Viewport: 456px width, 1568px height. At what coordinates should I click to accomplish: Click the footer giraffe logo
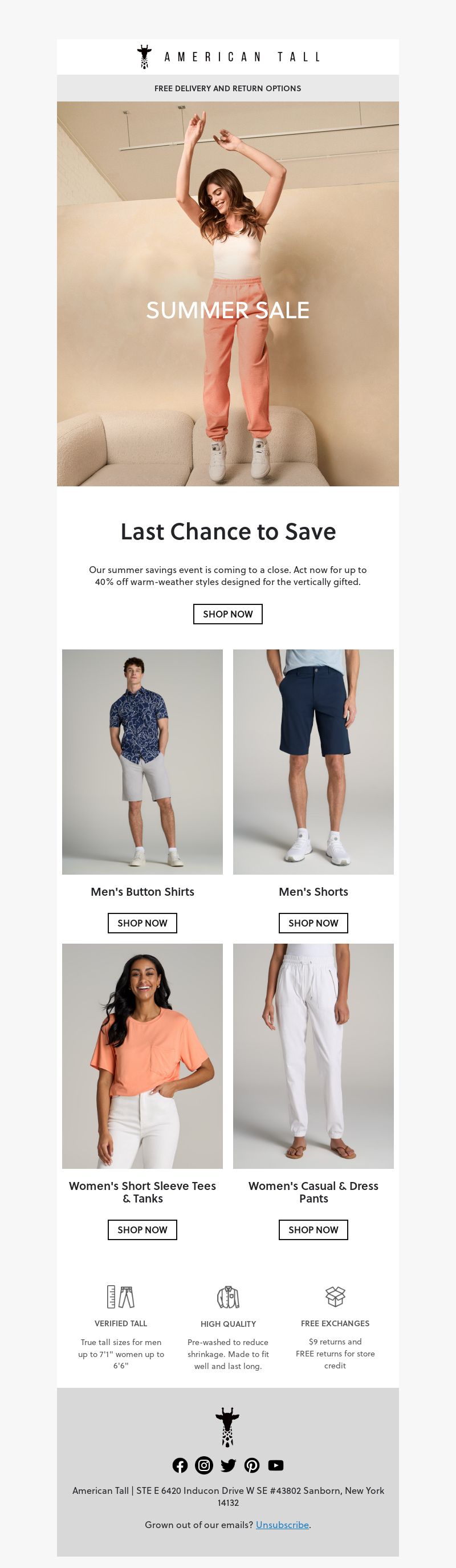227,1427
